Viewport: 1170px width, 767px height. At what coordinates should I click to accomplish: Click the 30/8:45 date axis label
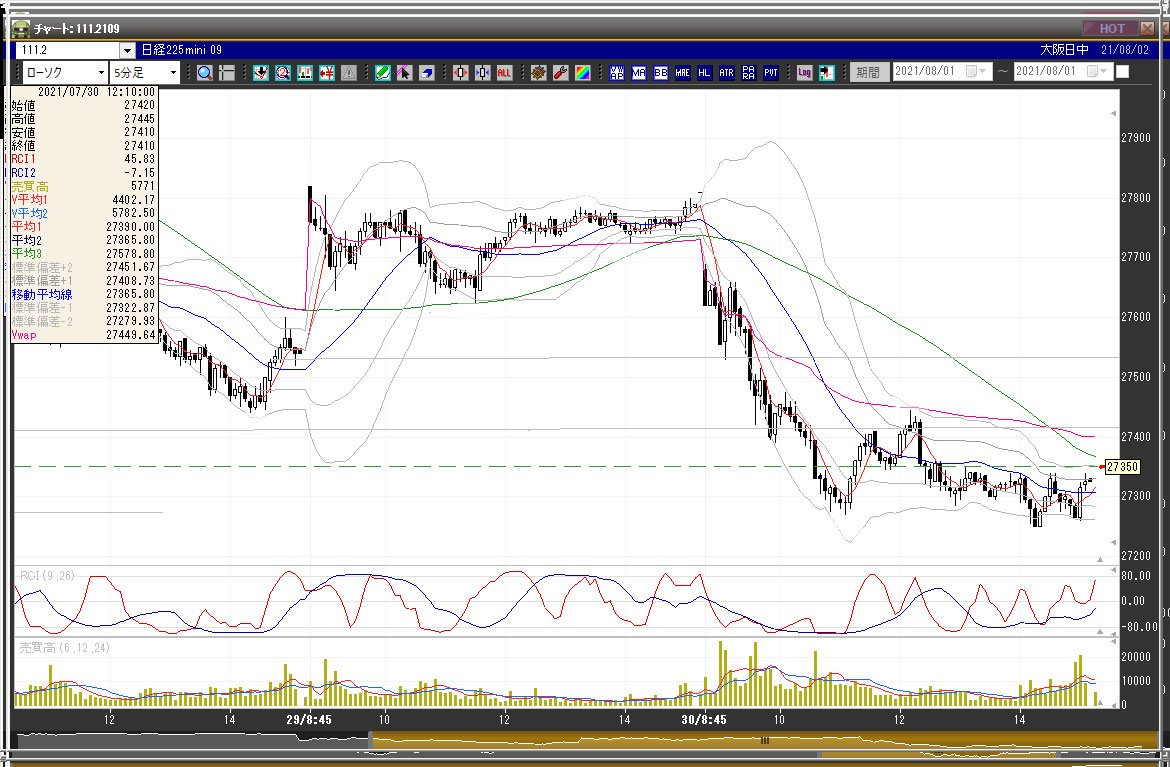(x=704, y=720)
